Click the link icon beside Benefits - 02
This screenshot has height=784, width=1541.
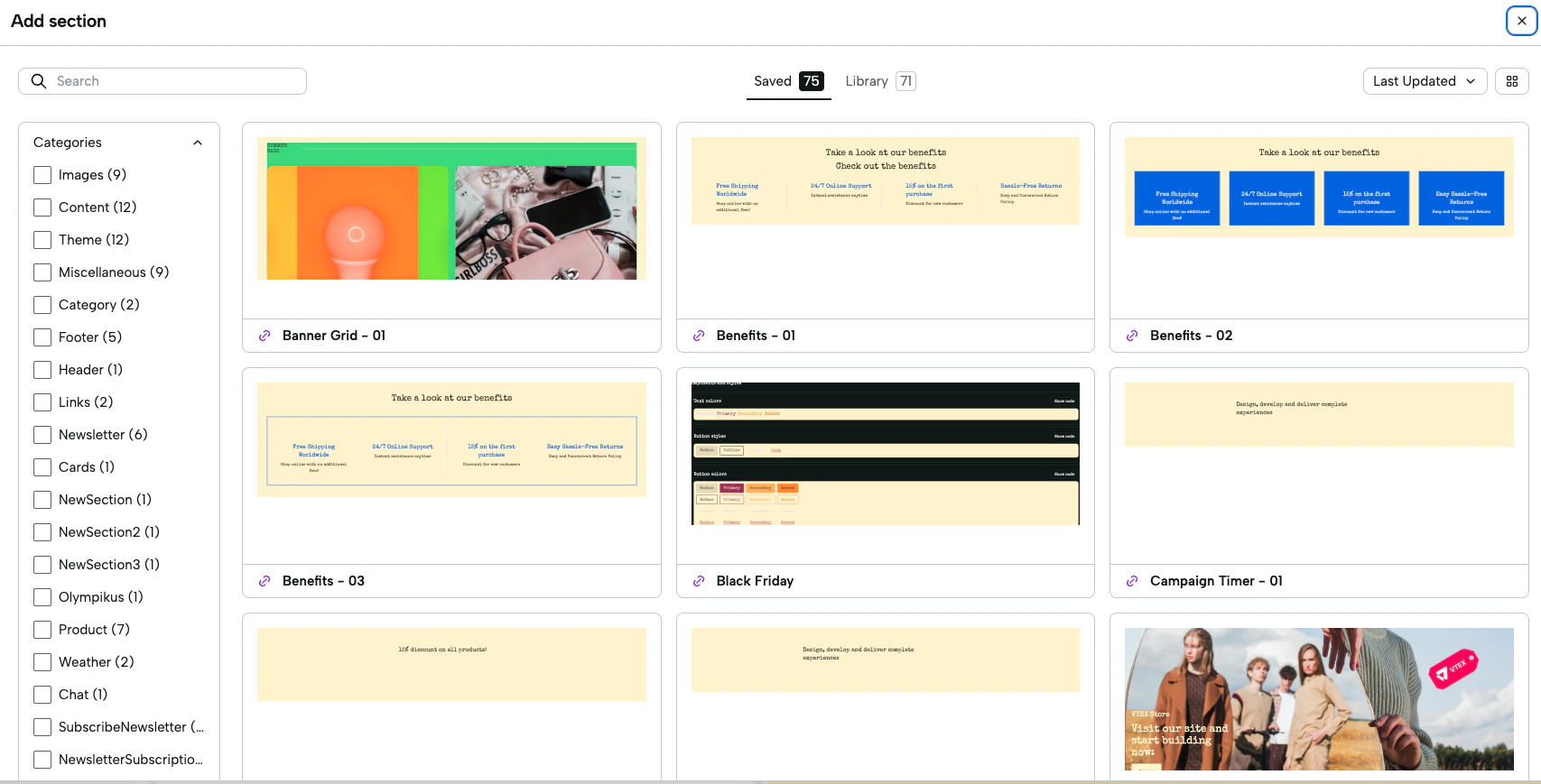1132,336
